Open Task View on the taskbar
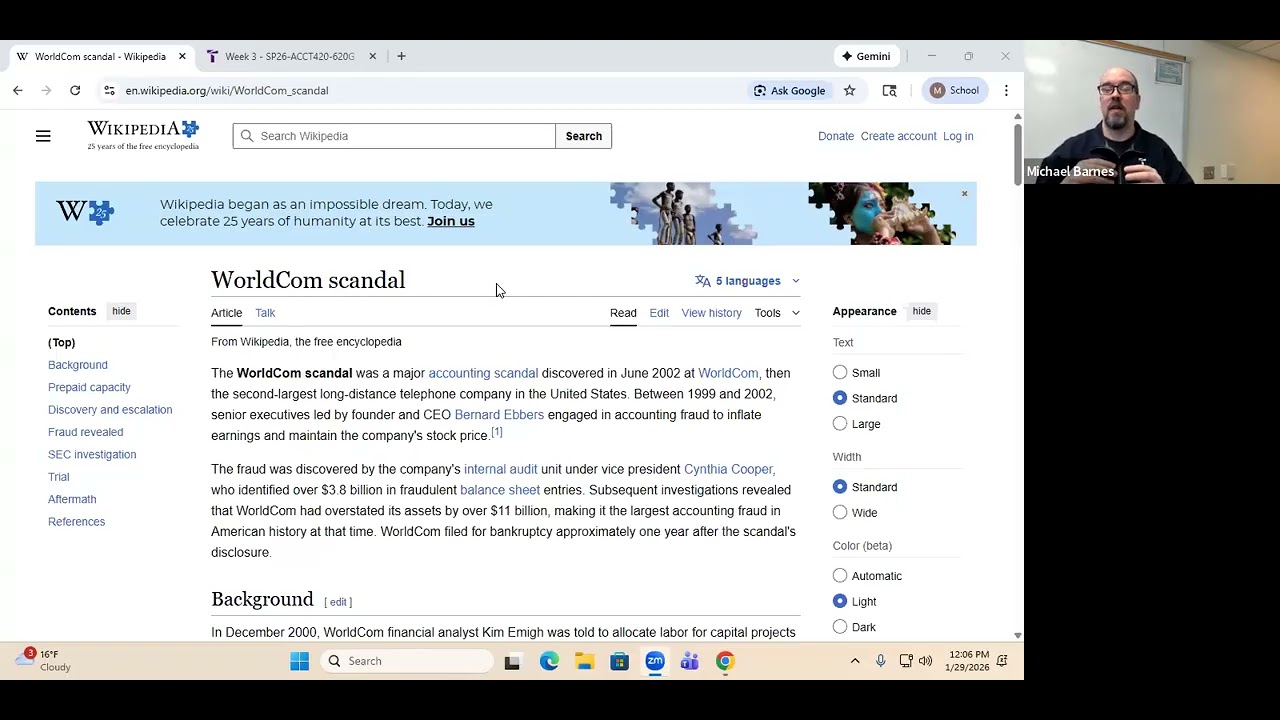The image size is (1280, 720). (512, 661)
